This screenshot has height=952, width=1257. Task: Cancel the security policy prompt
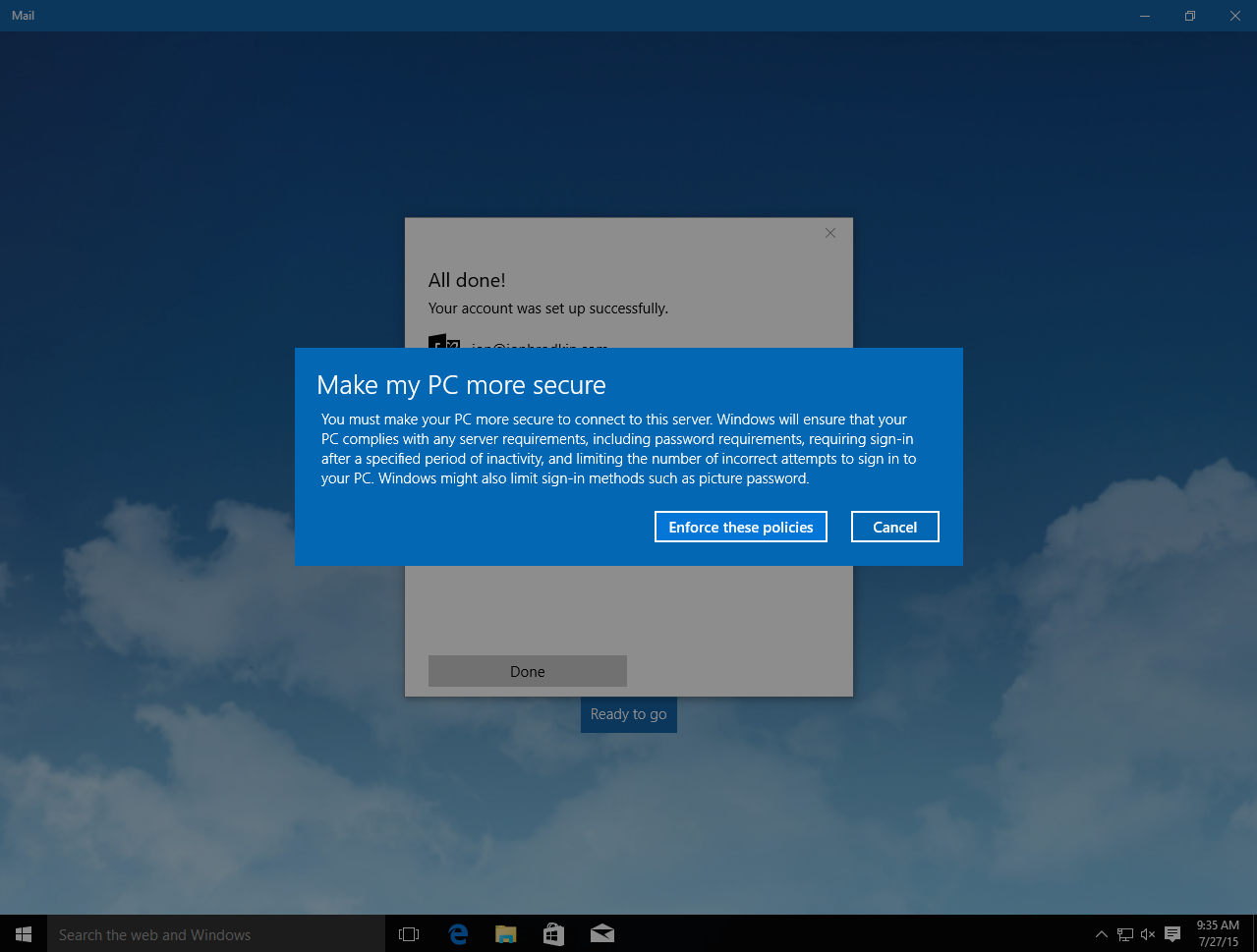894,527
